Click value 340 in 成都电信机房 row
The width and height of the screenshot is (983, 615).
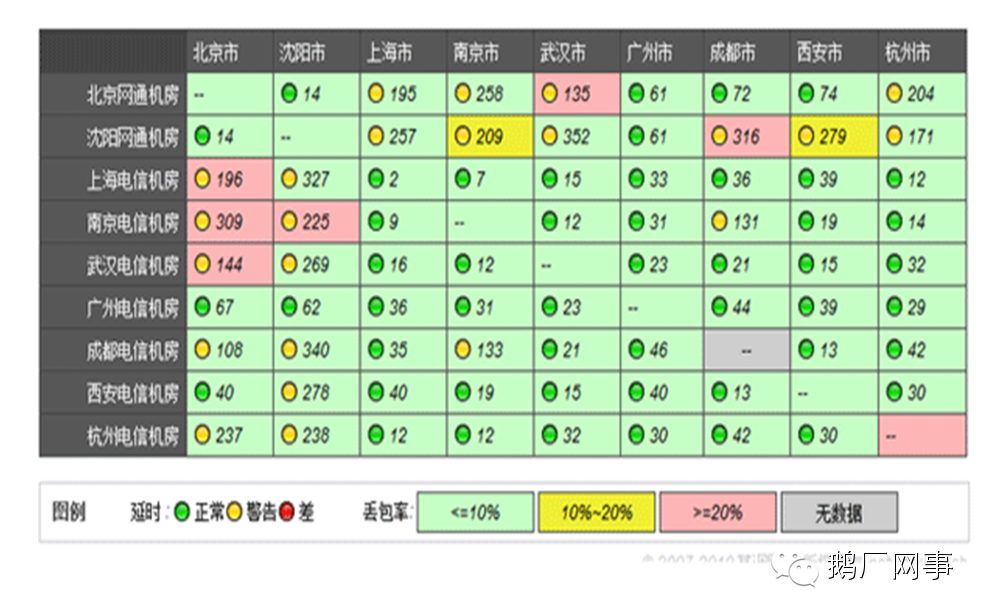[x=315, y=350]
